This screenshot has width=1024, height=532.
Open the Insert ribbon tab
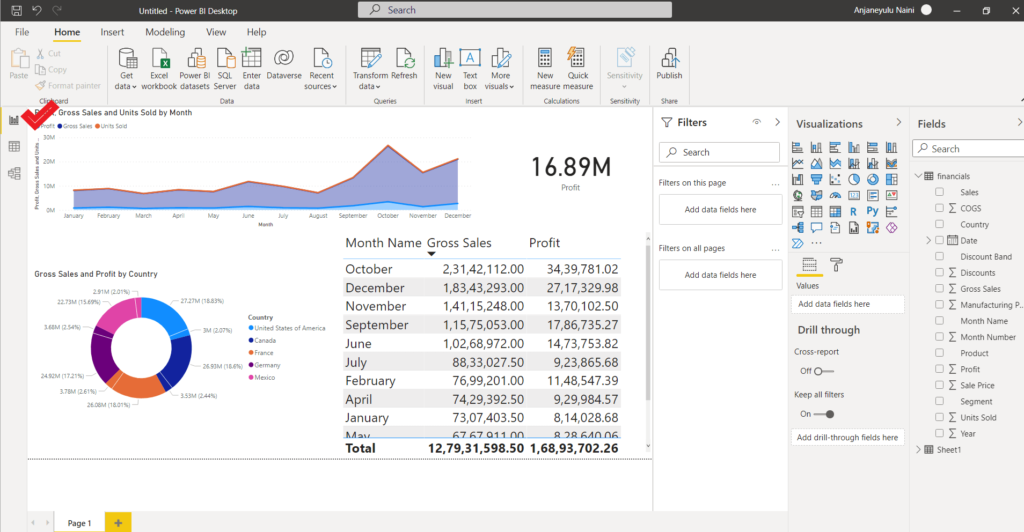(112, 32)
